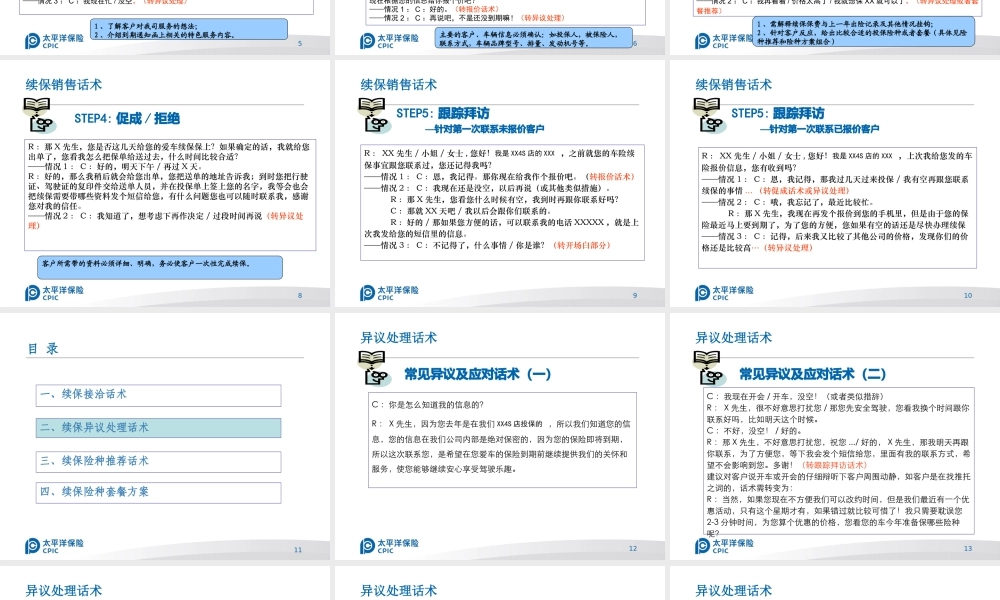The height and width of the screenshot is (600, 1000).
Task: Click the script text box on slide 10
Action: (x=837, y=206)
